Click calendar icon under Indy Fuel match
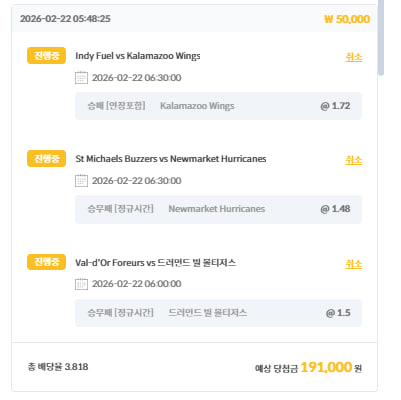Image resolution: width=401 pixels, height=400 pixels. 81,78
